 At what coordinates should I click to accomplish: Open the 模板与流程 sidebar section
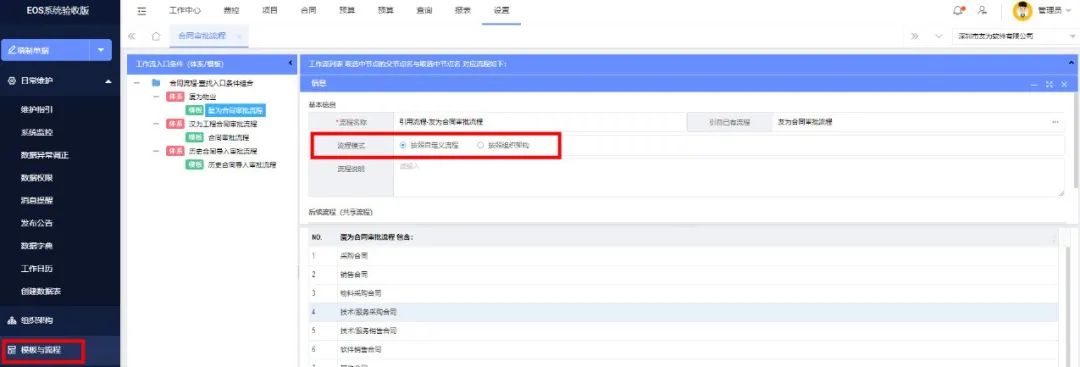[x=60, y=350]
